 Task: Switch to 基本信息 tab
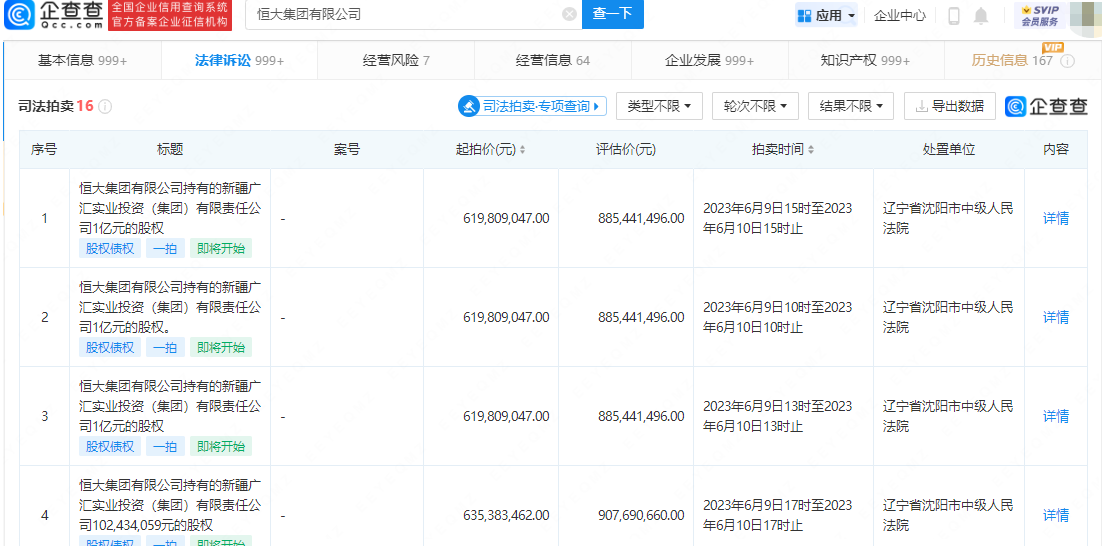point(83,60)
